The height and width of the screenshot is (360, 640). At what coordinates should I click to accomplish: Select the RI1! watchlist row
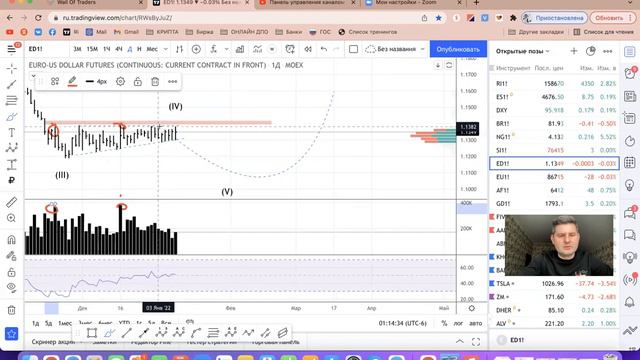click(554, 84)
